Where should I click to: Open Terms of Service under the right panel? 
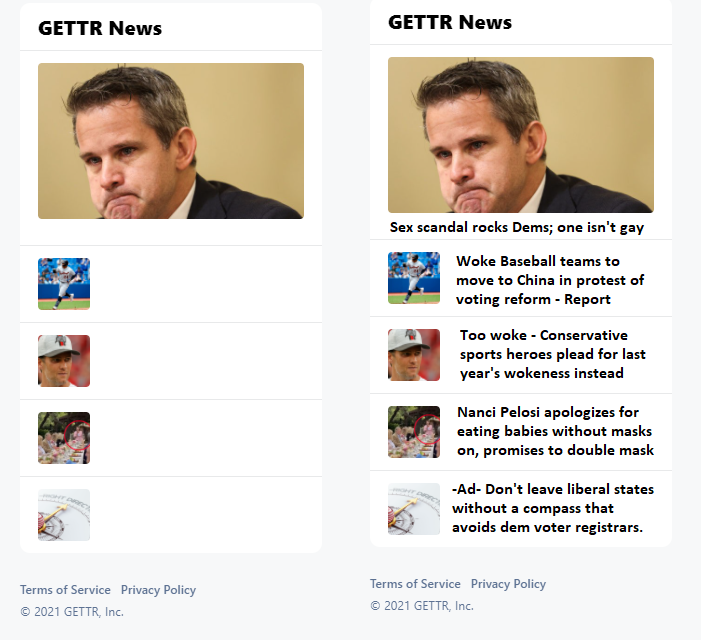(x=415, y=584)
